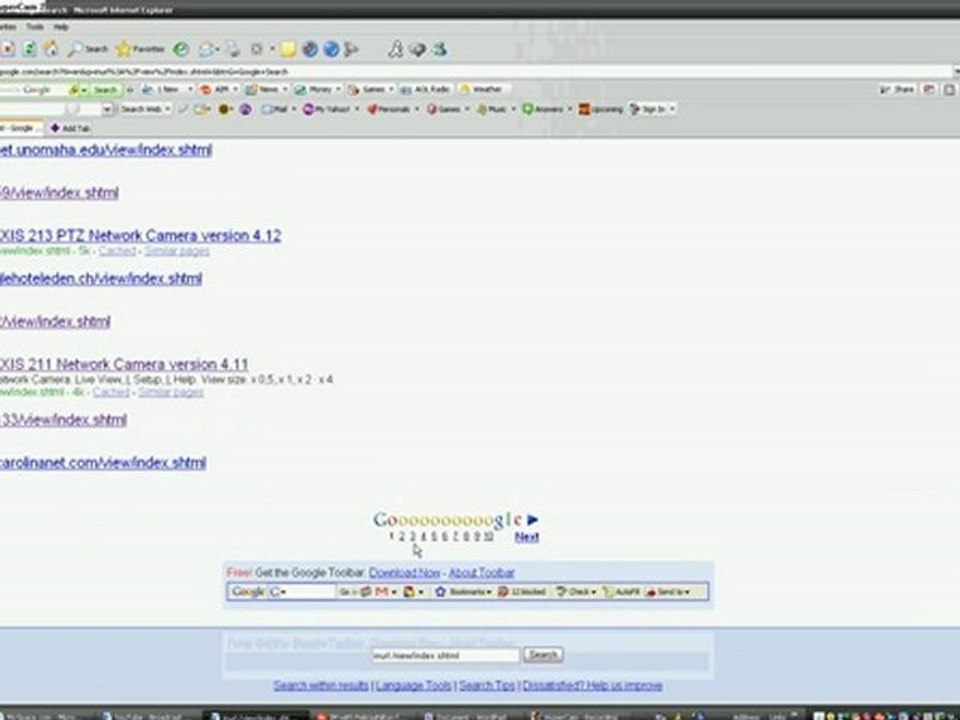Click the Games button on Yahoo toolbar
This screenshot has height=720, width=960.
click(444, 109)
